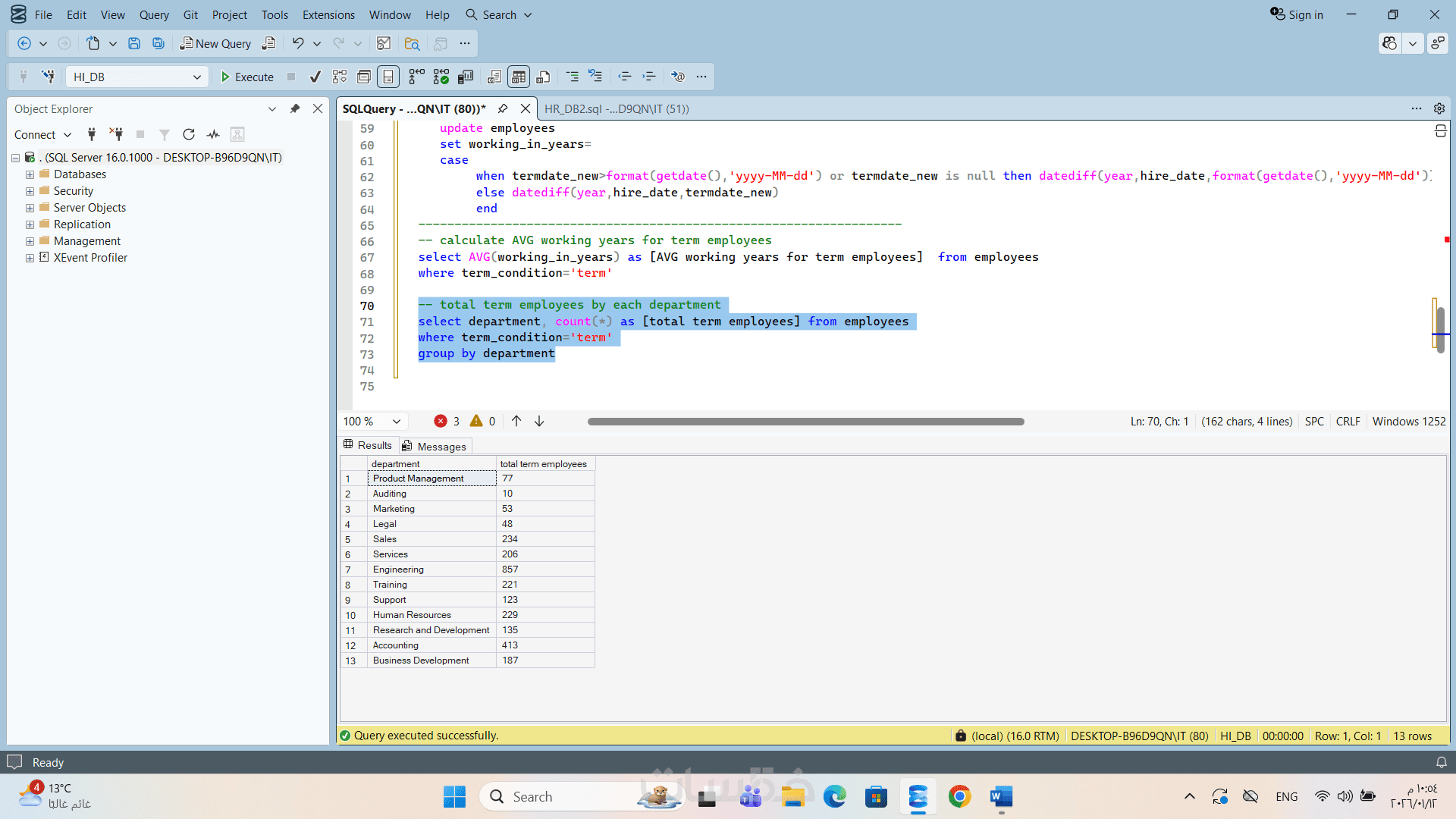This screenshot has width=1456, height=819.
Task: Open the HI_DB database dropdown
Action: [196, 77]
